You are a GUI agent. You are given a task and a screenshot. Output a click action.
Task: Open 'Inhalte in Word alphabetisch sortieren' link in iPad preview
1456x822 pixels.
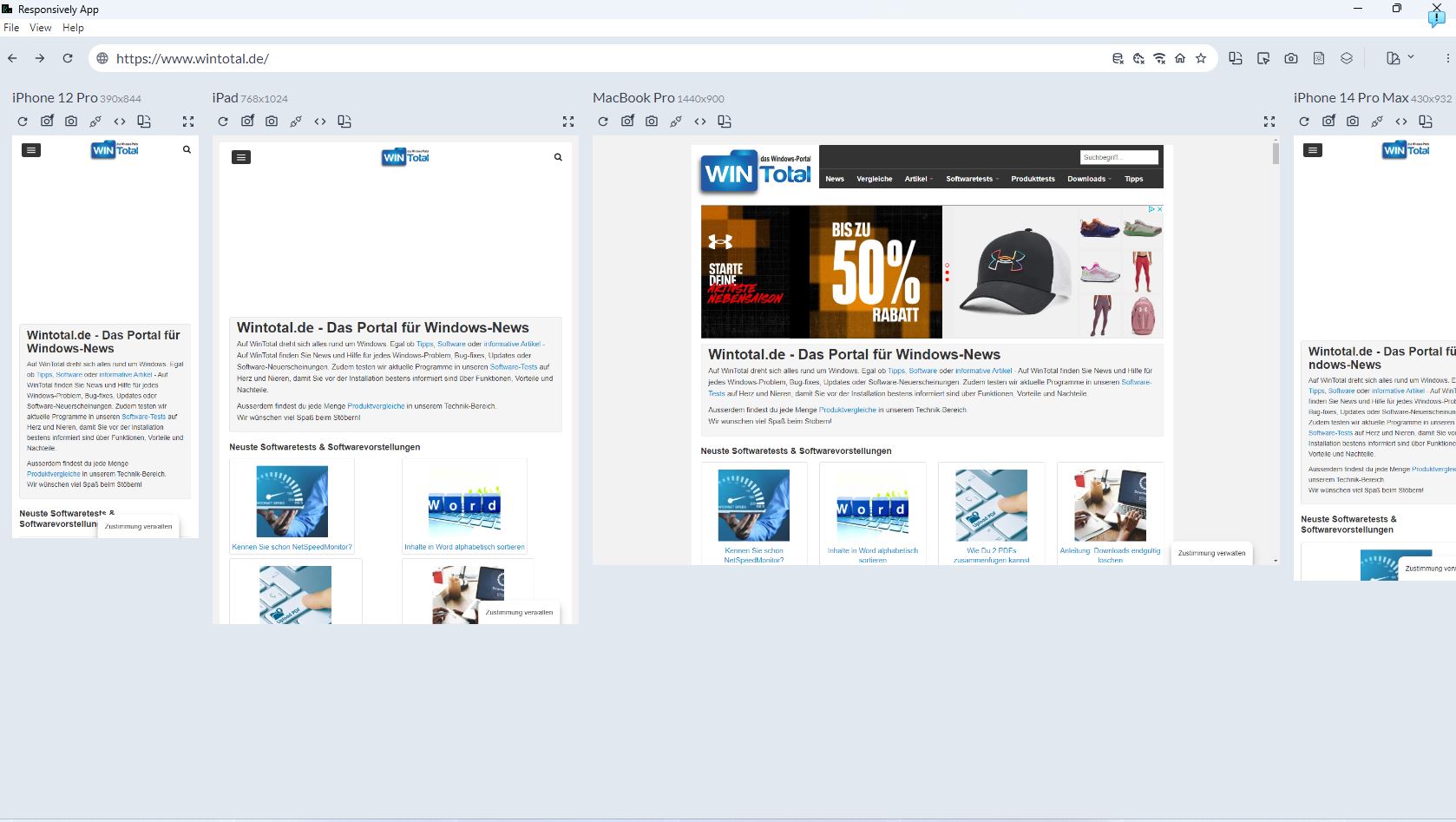464,547
